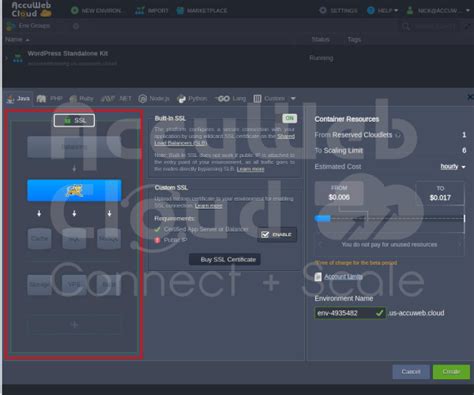
Task: Open the Marketplace icon
Action: click(180, 10)
